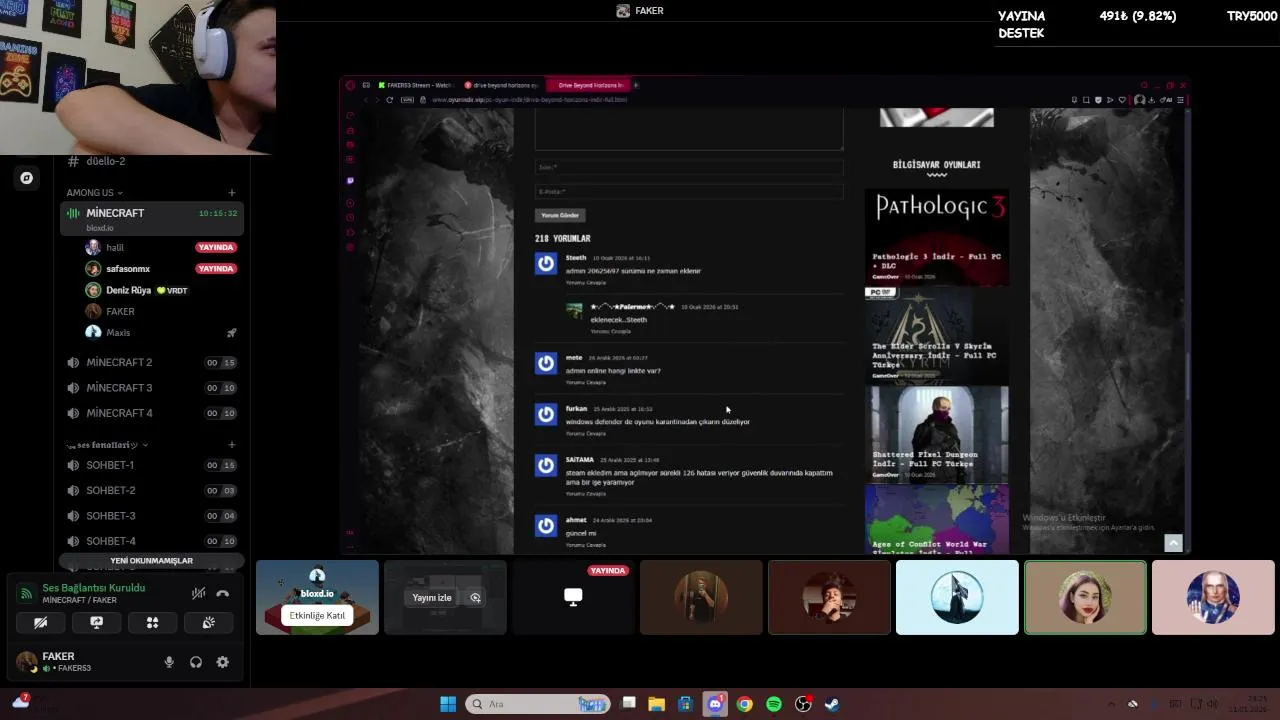Click Yayını izle to watch stream
The image size is (1280, 720).
click(432, 597)
